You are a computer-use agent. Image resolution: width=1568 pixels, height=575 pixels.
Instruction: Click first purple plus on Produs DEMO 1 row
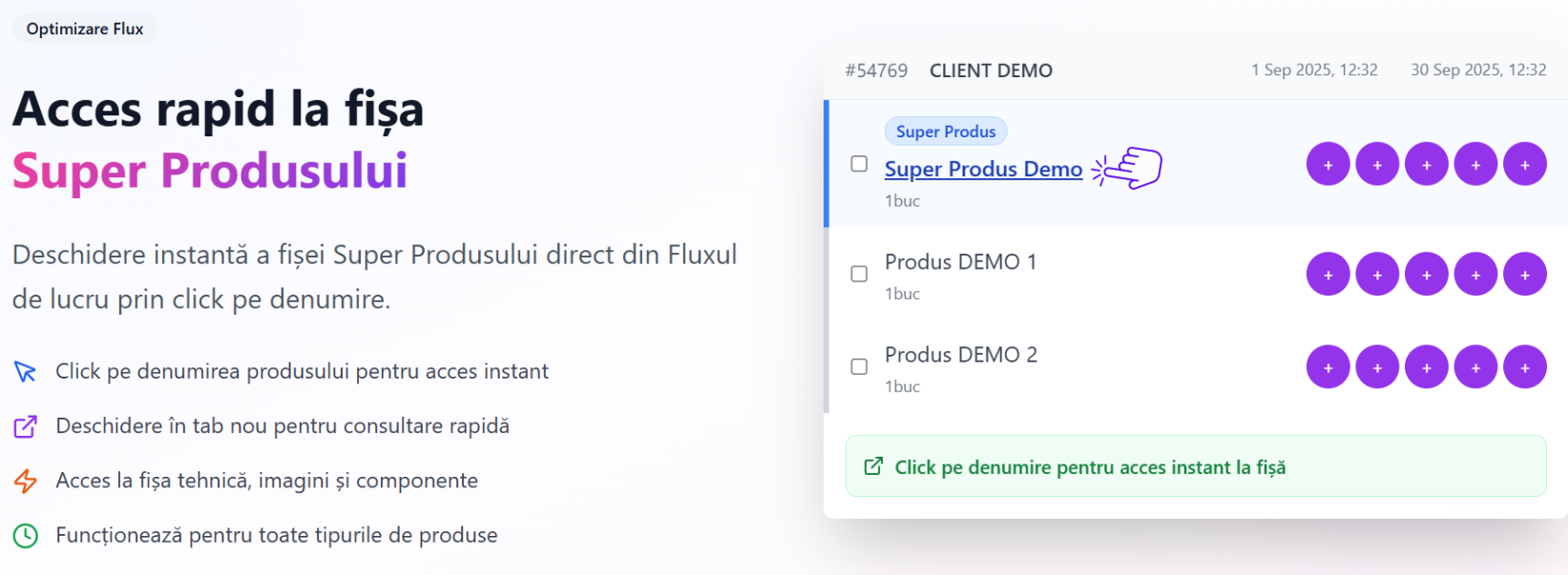(1328, 274)
